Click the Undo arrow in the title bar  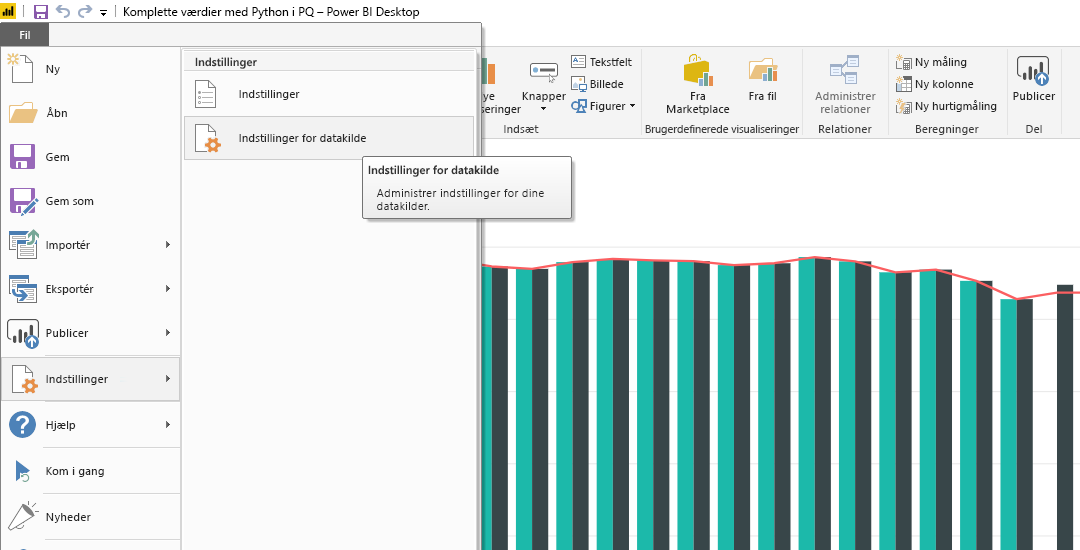click(x=63, y=12)
